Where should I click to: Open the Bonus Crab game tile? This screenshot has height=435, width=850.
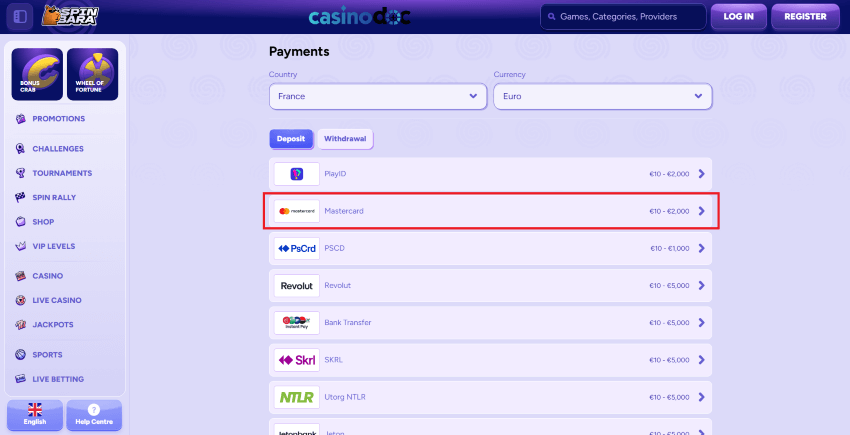click(x=37, y=74)
